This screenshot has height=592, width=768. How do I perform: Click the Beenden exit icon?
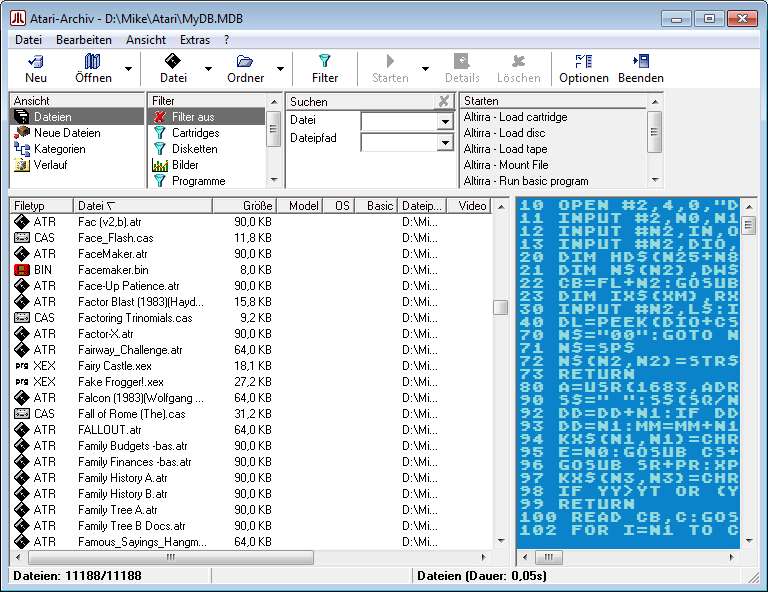click(x=641, y=61)
